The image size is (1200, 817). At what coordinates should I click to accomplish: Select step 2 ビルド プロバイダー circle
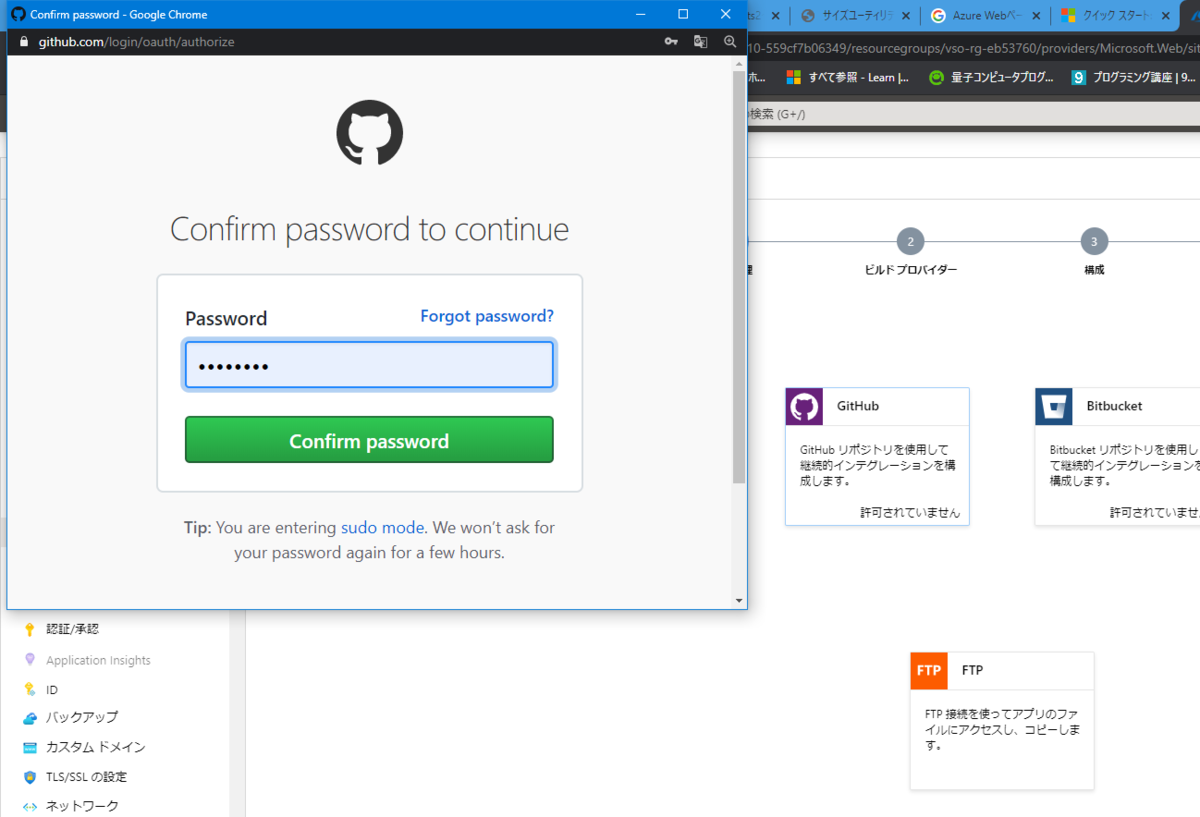(910, 242)
